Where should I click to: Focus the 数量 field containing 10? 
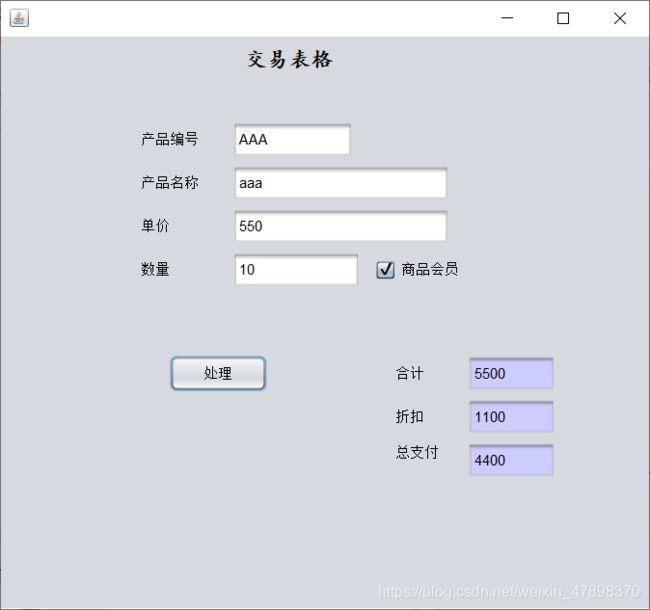point(296,269)
